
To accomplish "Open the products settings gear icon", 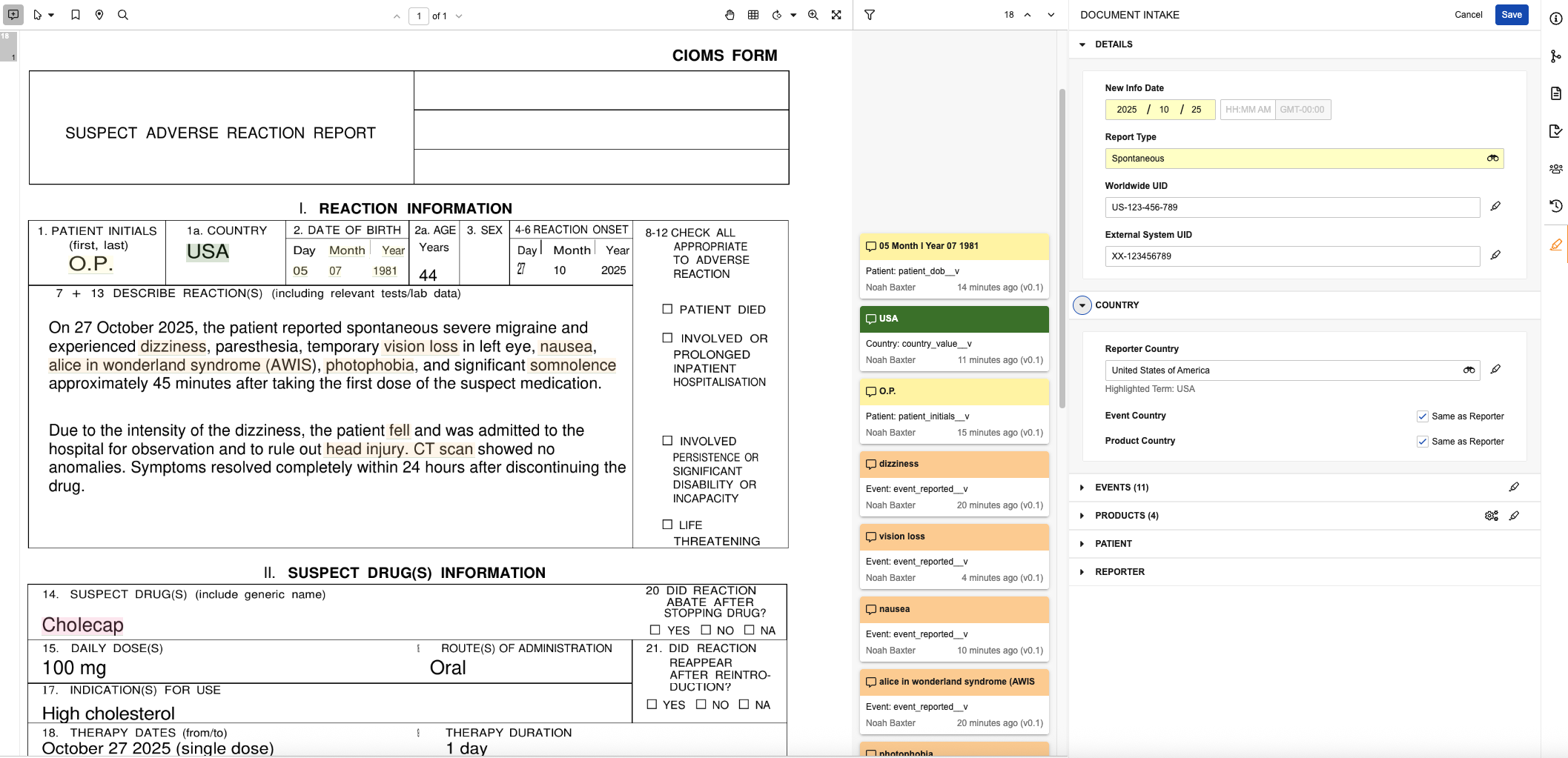I will pyautogui.click(x=1491, y=516).
